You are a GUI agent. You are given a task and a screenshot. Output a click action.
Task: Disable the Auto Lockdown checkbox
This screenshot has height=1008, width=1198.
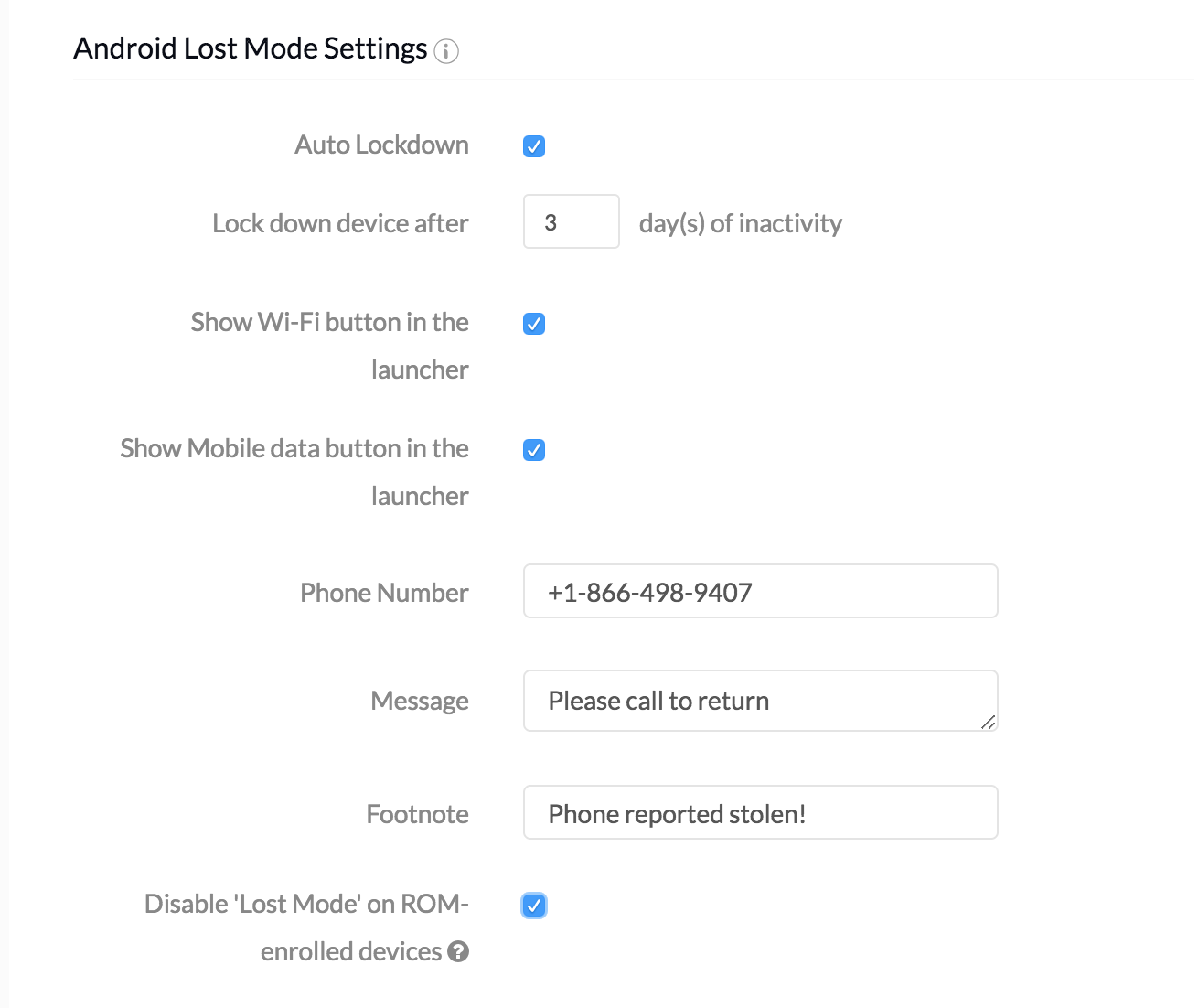pos(534,145)
